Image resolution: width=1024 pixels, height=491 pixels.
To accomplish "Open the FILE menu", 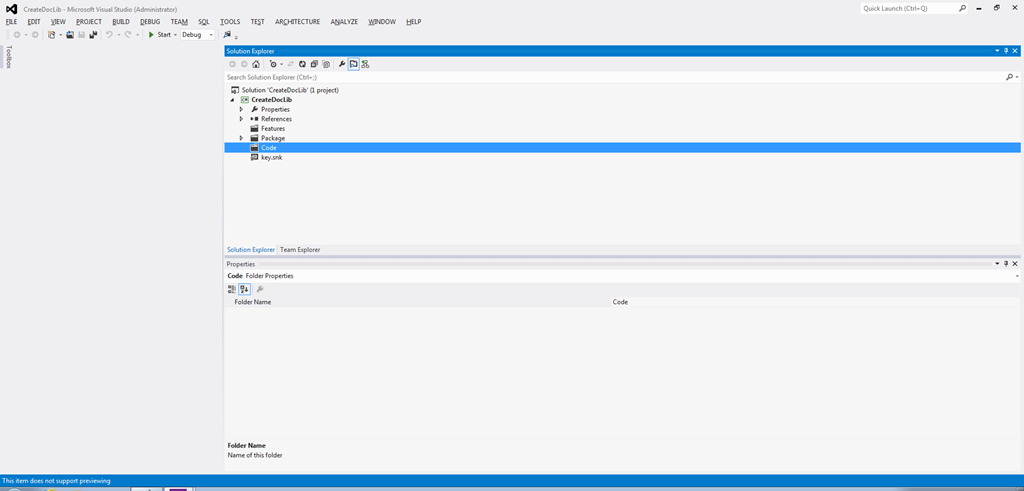I will pos(11,22).
